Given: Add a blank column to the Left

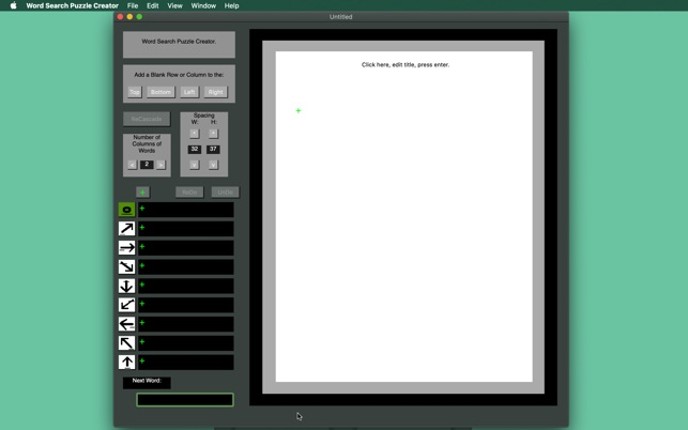Looking at the screenshot, I should pos(190,92).
